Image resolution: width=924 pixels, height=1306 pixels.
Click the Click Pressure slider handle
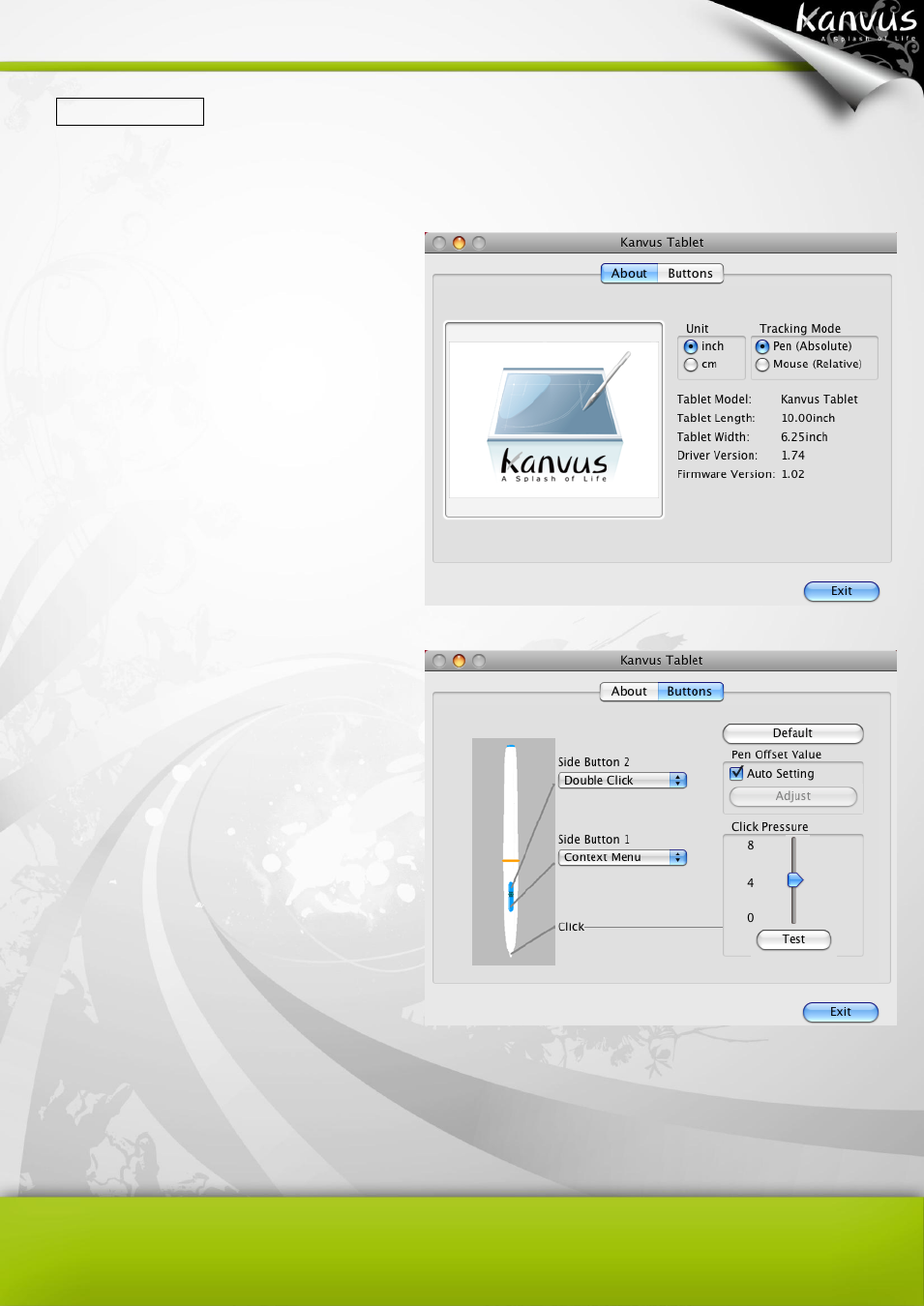pyautogui.click(x=794, y=880)
